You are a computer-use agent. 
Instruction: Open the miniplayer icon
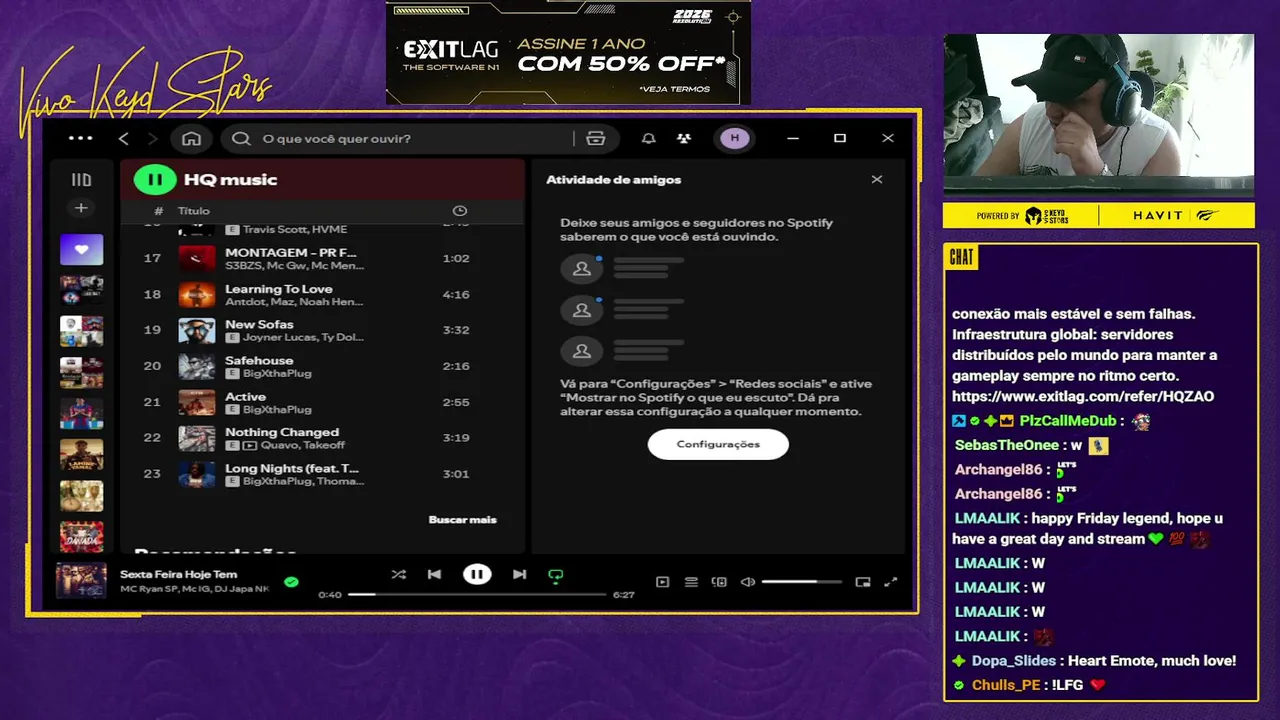pyautogui.click(x=863, y=582)
